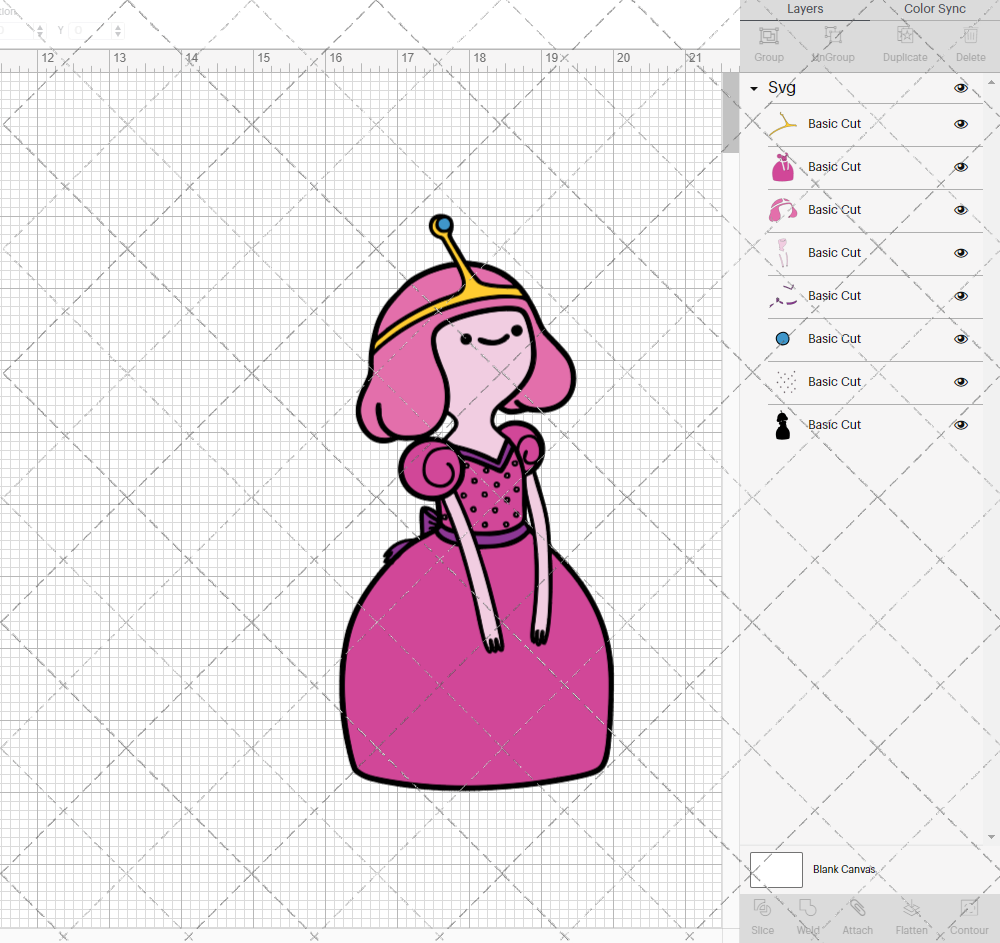Click Basic Cut label beside dress thumbnail
Screen dimensions: 1000x943
[x=834, y=166]
